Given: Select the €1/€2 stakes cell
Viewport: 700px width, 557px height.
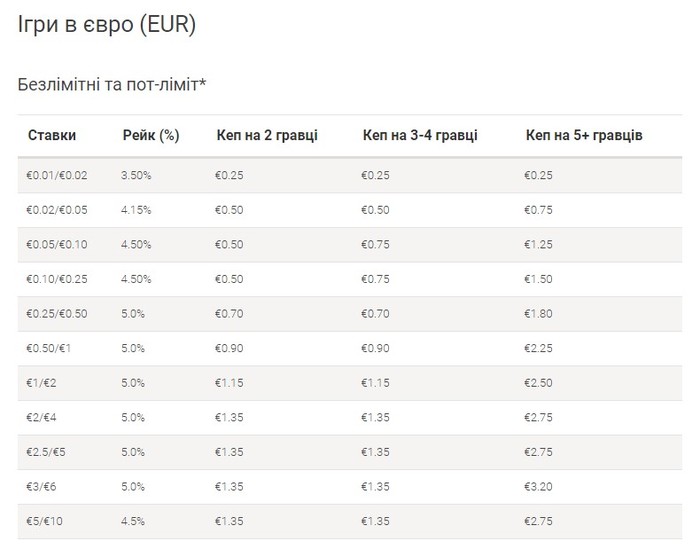Looking at the screenshot, I should click(41, 383).
